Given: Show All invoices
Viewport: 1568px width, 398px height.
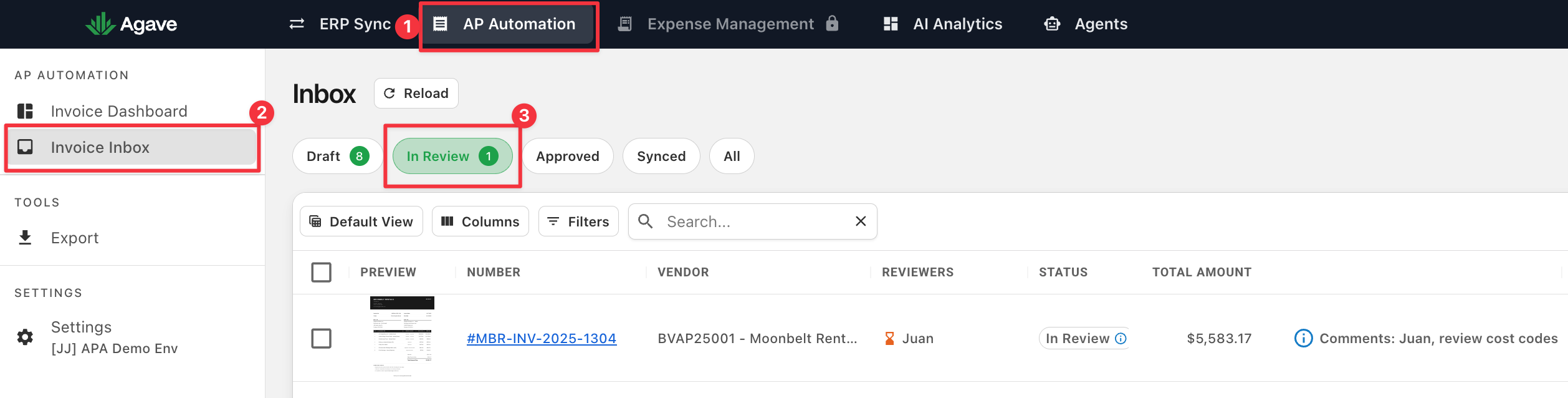Looking at the screenshot, I should click(x=732, y=156).
